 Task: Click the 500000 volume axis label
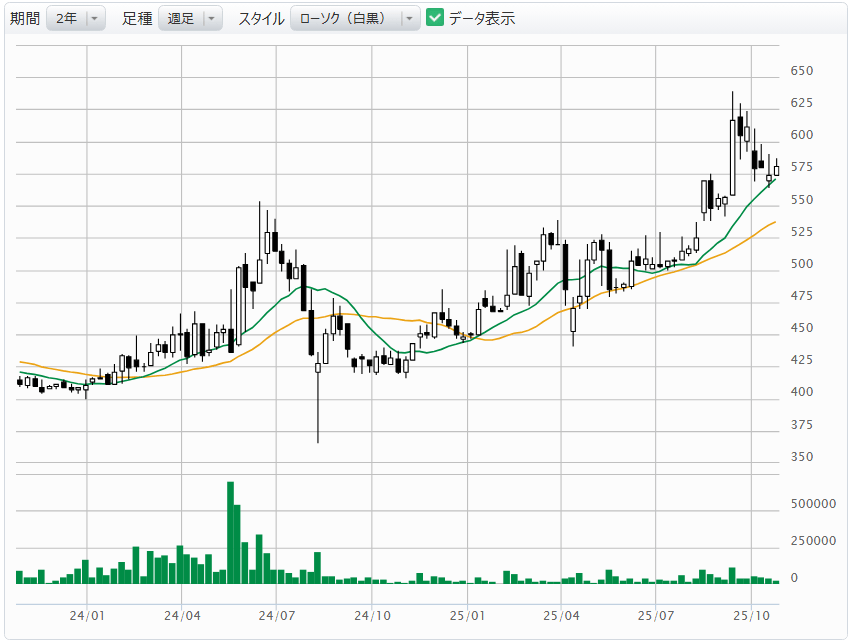813,504
